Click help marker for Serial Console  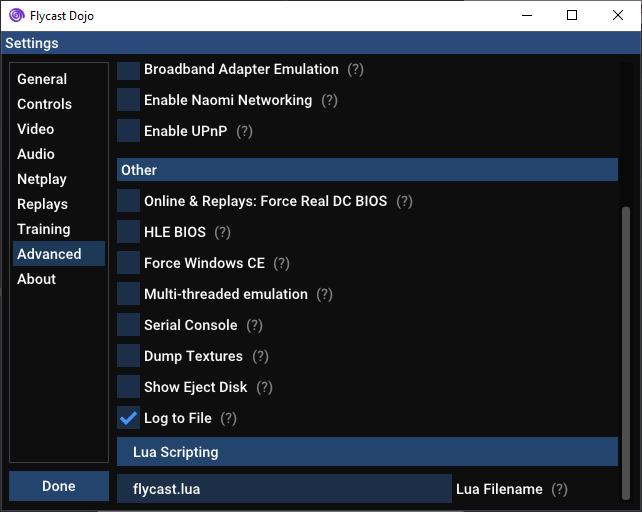tap(254, 325)
